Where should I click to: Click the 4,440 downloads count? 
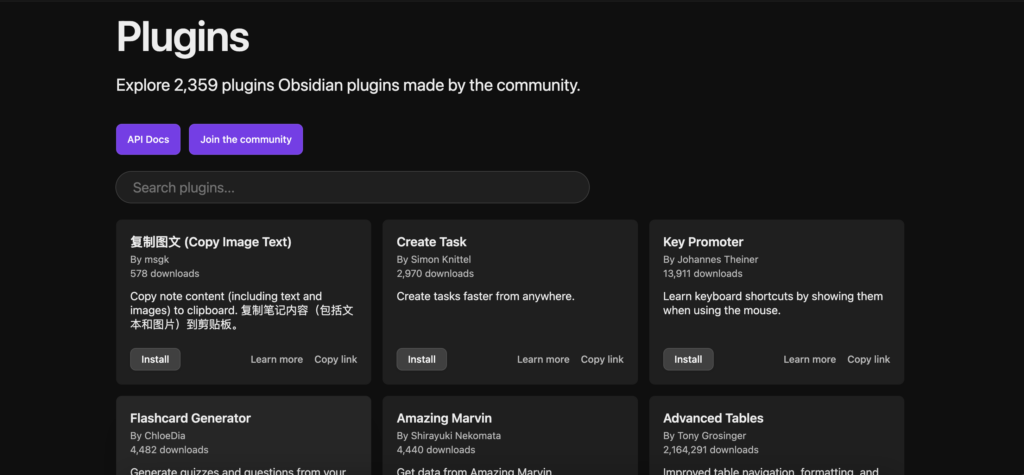[x=436, y=450]
